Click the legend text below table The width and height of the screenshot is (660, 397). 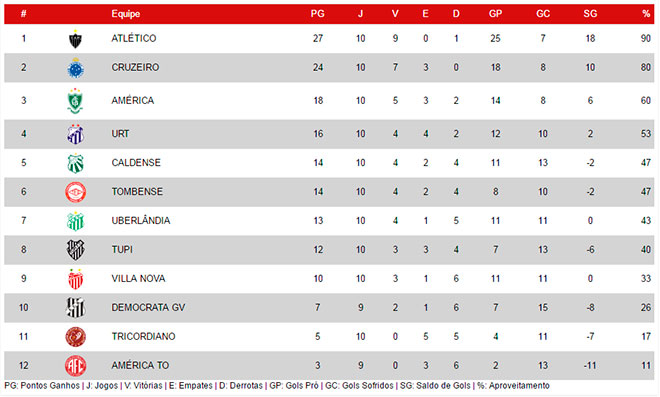point(277,386)
